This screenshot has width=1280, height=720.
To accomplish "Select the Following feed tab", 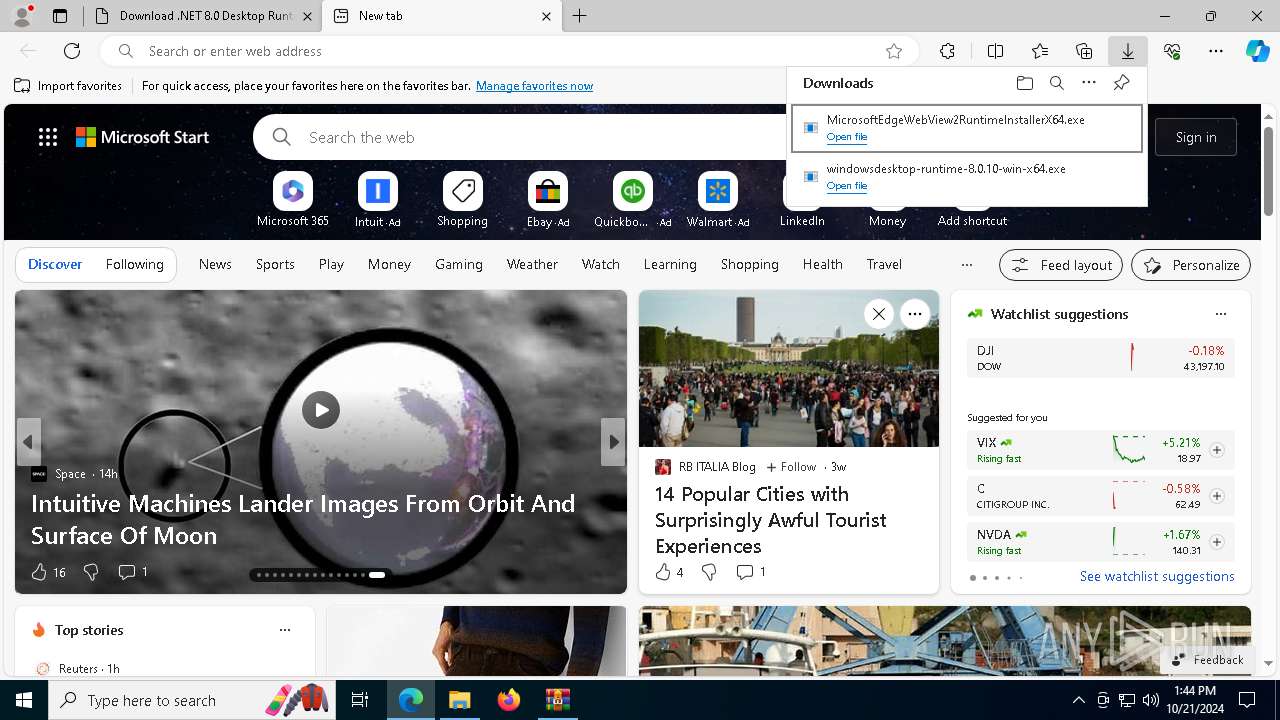I will pos(134,264).
